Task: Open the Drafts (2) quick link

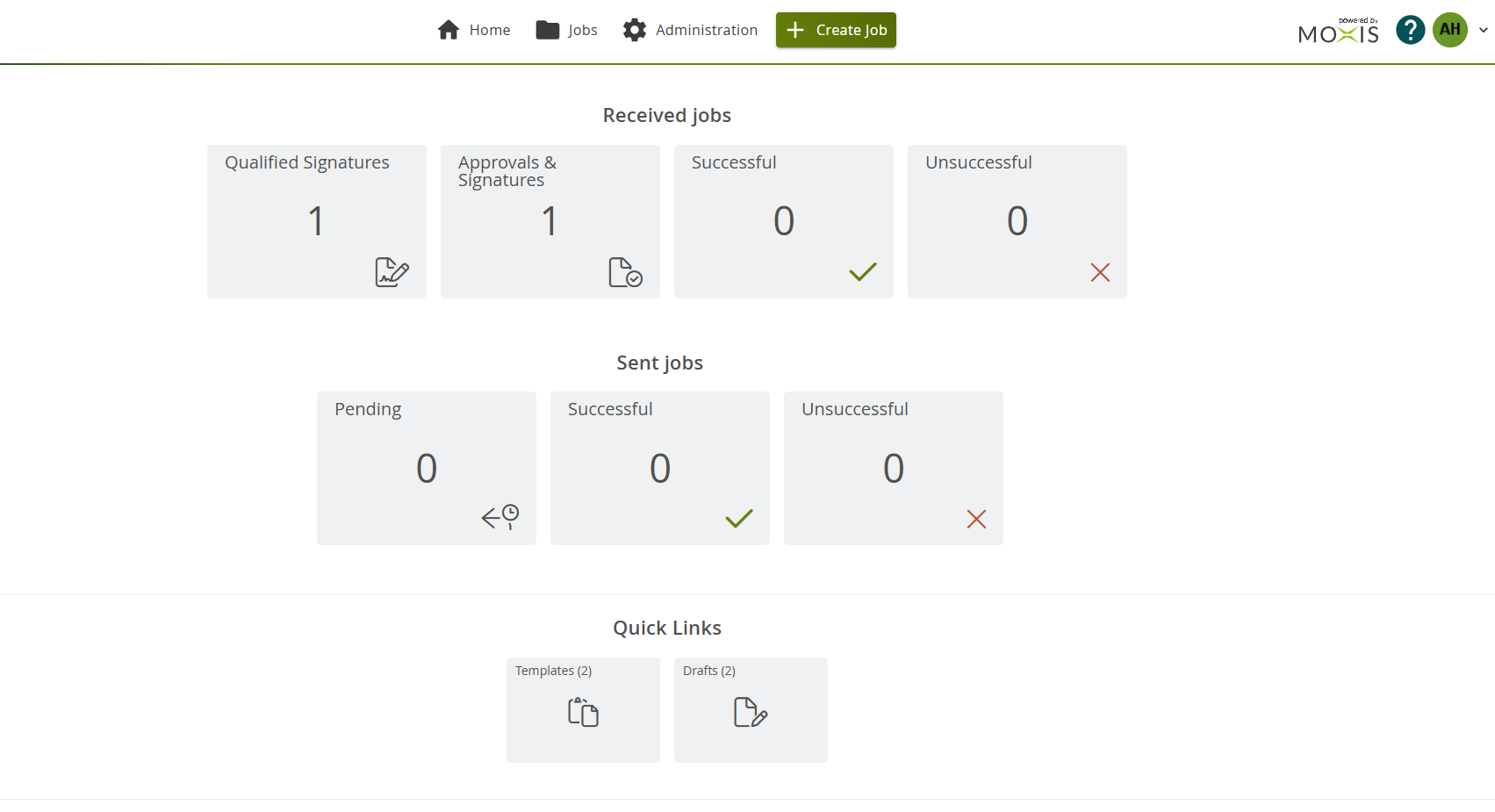Action: [x=709, y=671]
